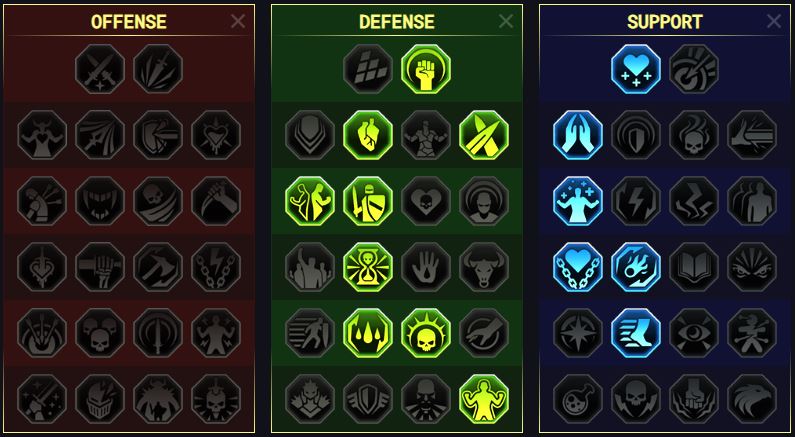Select the hourglass Defense mastery icon
This screenshot has width=795, height=437.
tap(368, 267)
